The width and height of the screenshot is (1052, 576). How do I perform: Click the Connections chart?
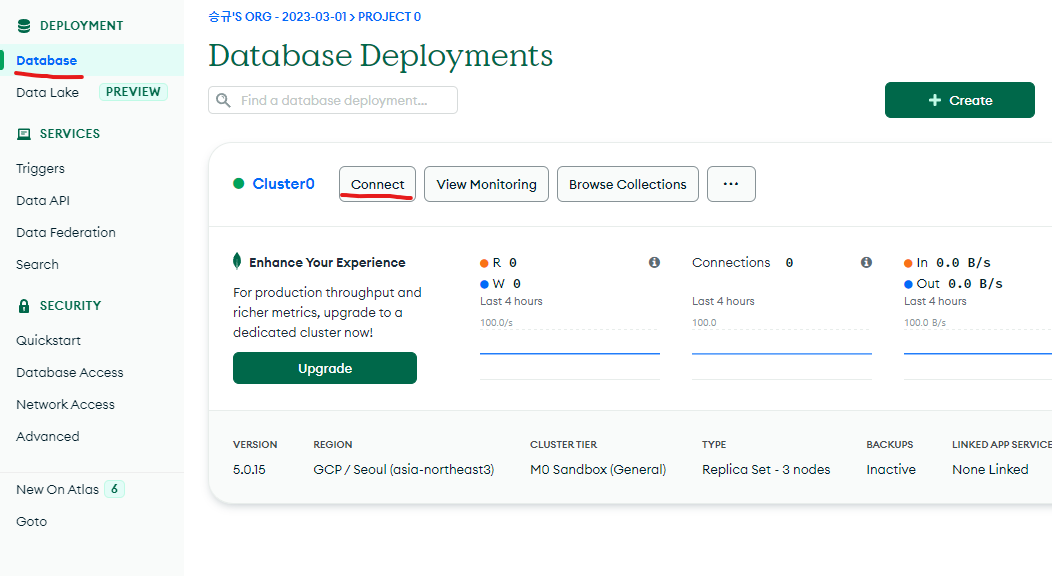782,352
